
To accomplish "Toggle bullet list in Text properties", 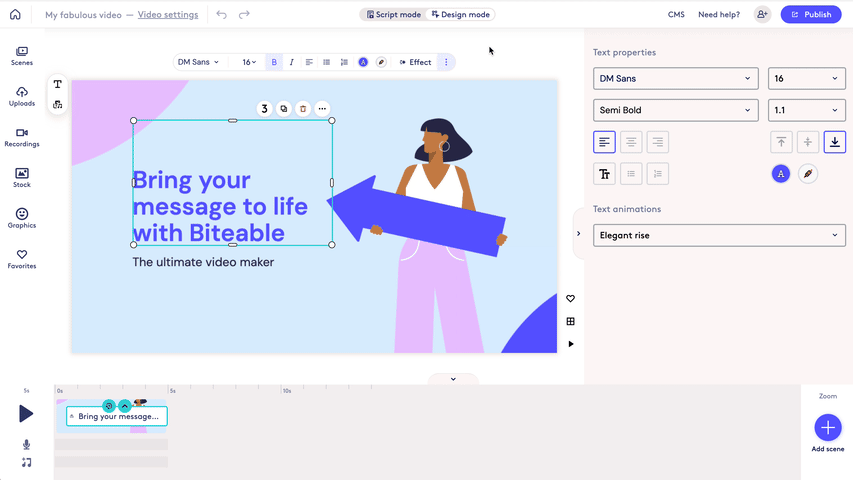I will pos(631,174).
